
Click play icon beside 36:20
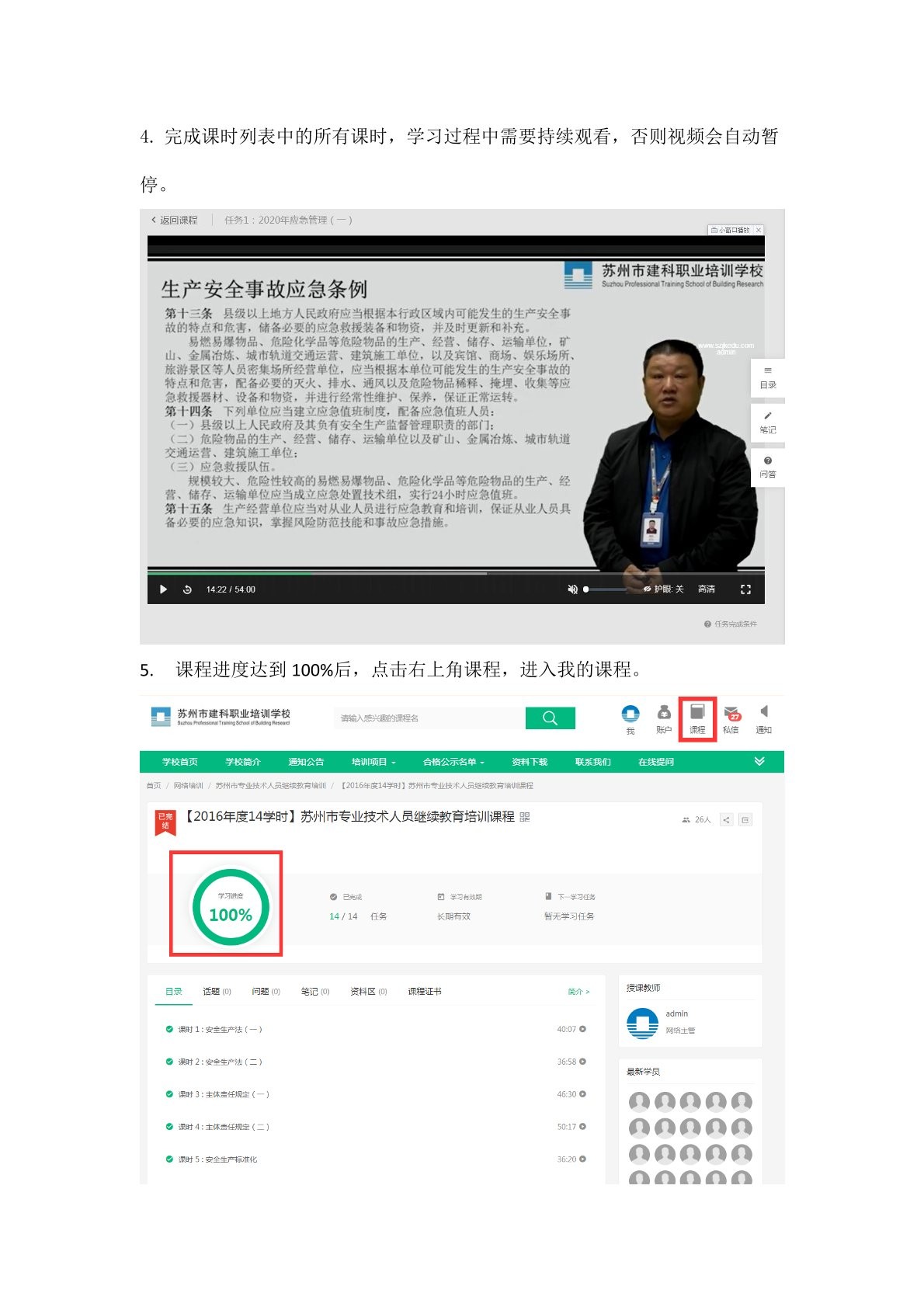pos(583,1159)
